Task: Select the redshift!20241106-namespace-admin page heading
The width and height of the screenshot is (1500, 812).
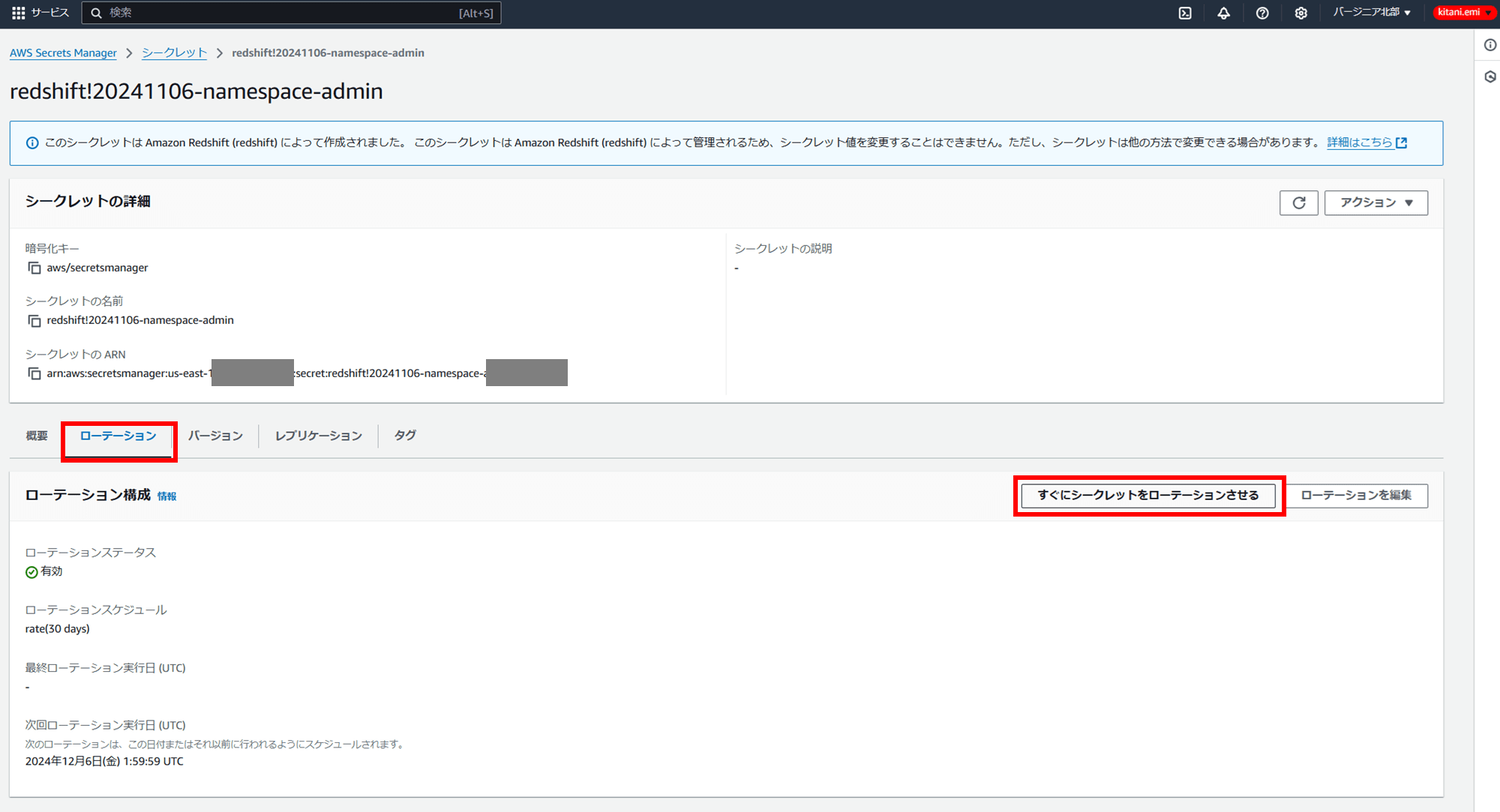Action: 196,91
